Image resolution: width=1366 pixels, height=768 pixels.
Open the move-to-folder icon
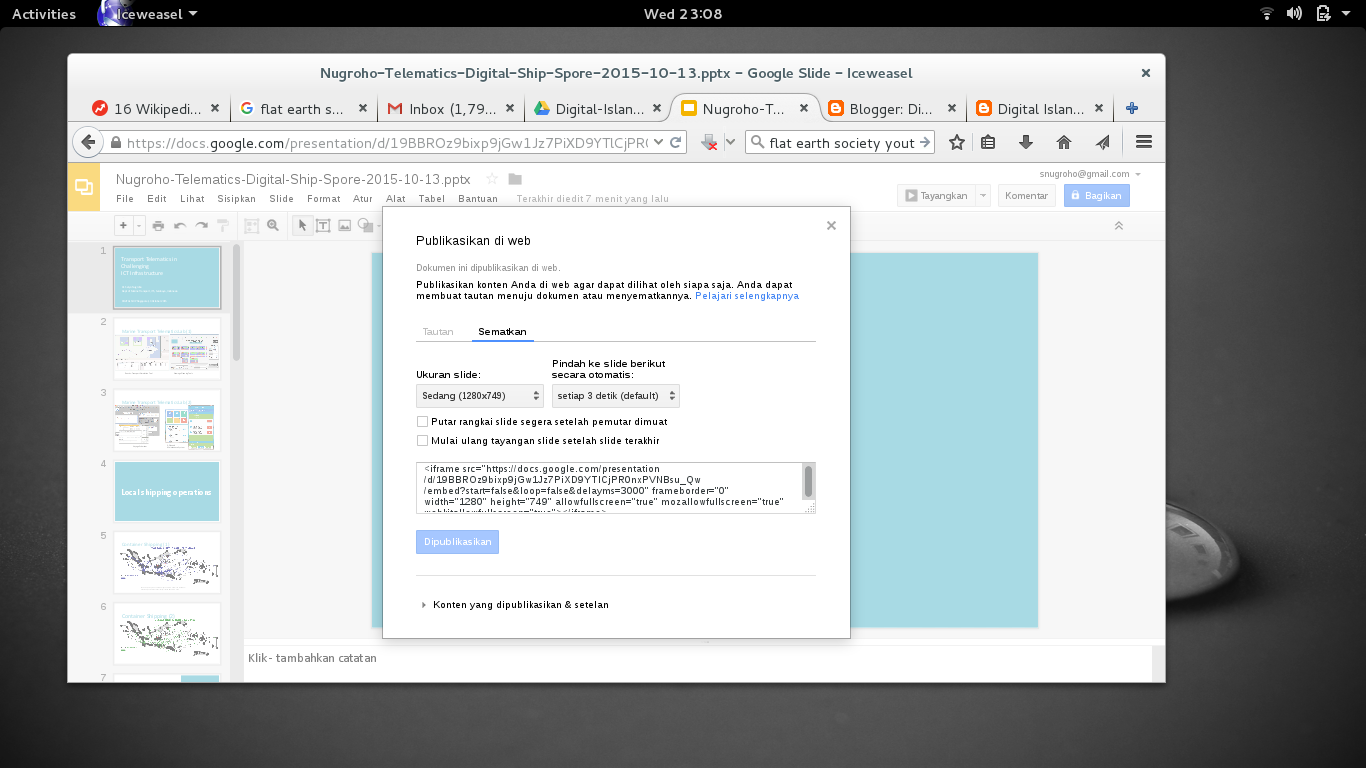pos(515,179)
